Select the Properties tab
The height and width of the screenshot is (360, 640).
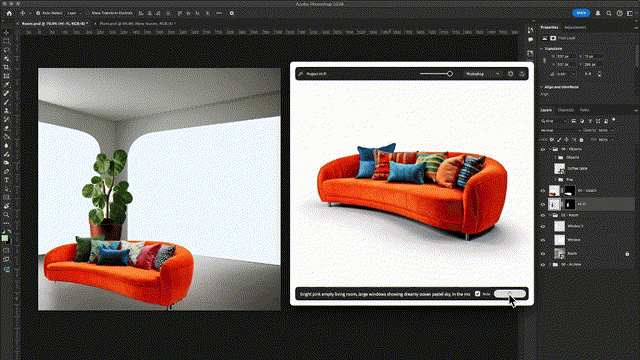pyautogui.click(x=549, y=27)
